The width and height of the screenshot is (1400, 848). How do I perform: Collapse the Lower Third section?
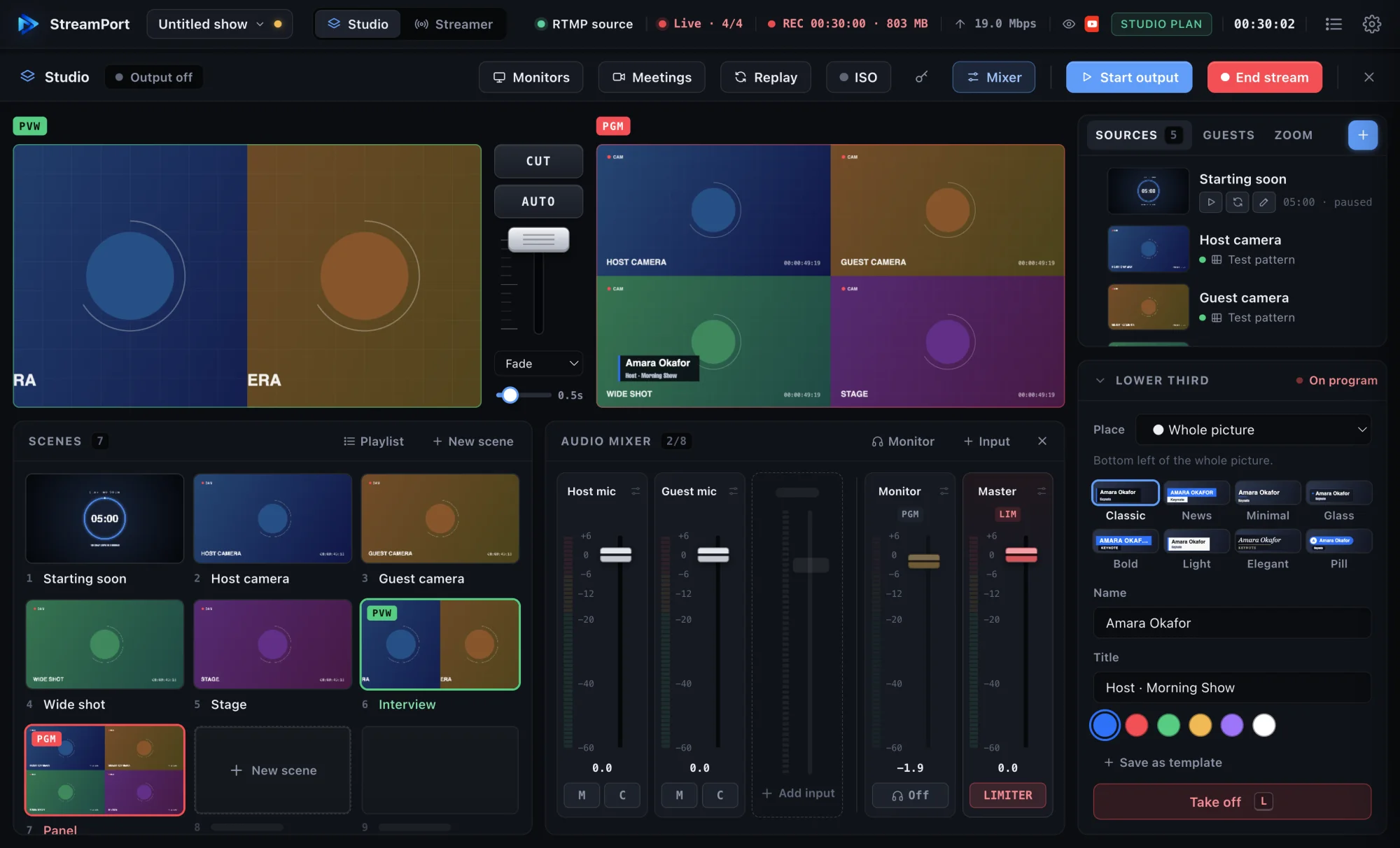pyautogui.click(x=1100, y=380)
